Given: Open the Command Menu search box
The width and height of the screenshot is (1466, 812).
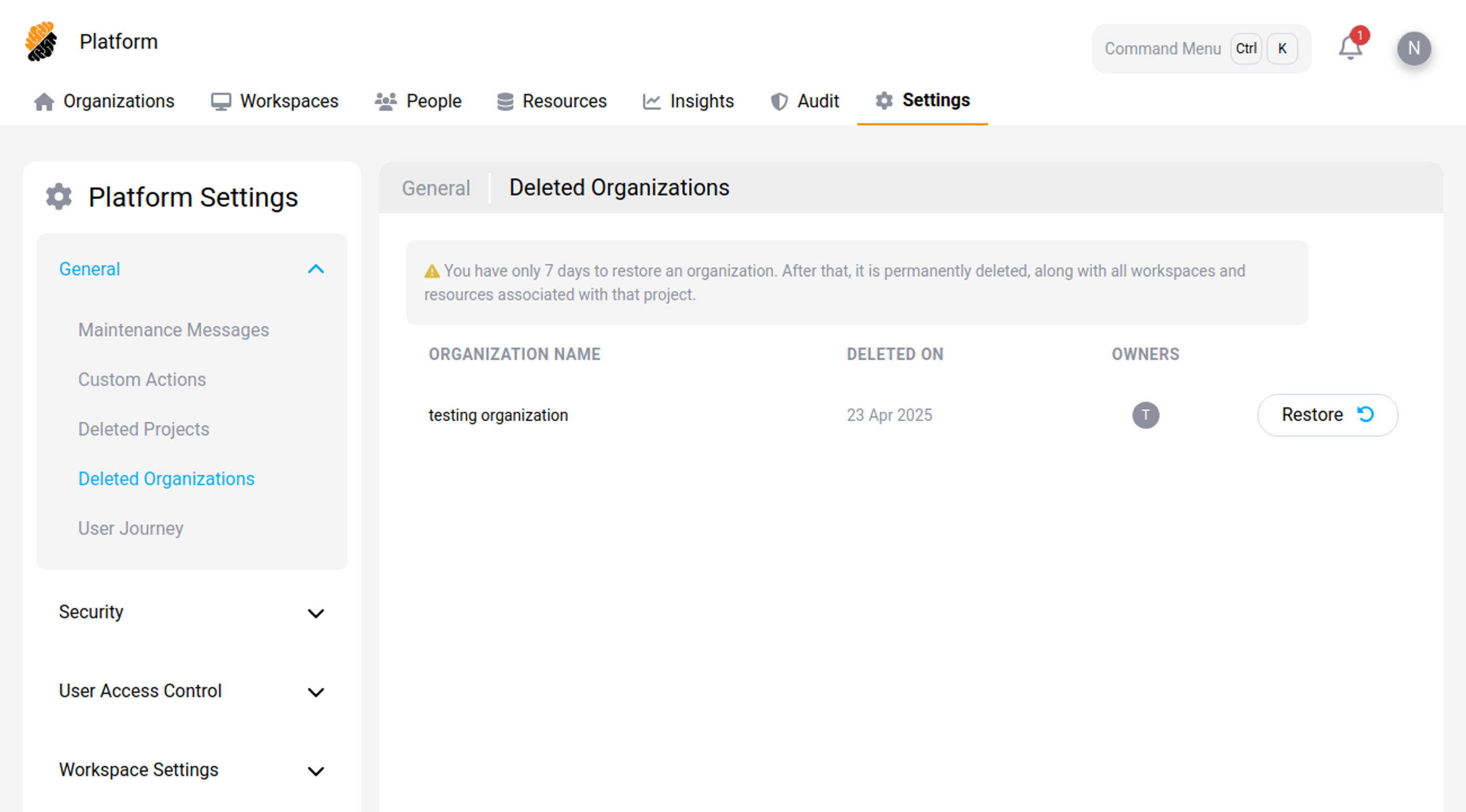Looking at the screenshot, I should click(1162, 48).
